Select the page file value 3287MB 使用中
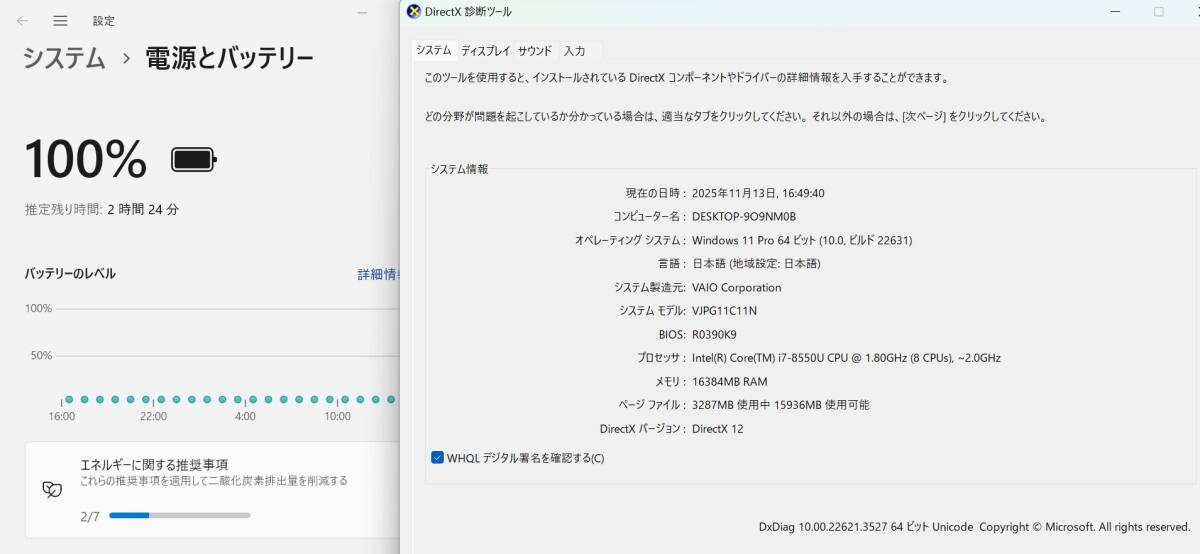This screenshot has width=1200, height=554. [x=781, y=405]
